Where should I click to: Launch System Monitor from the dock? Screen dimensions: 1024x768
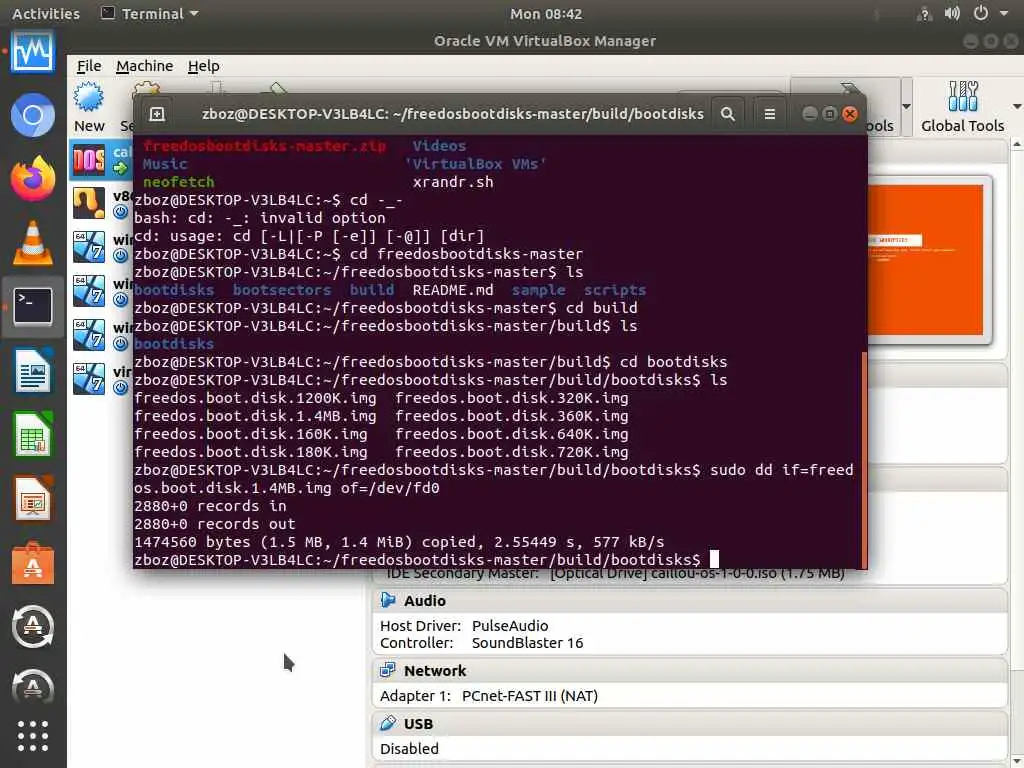33,52
